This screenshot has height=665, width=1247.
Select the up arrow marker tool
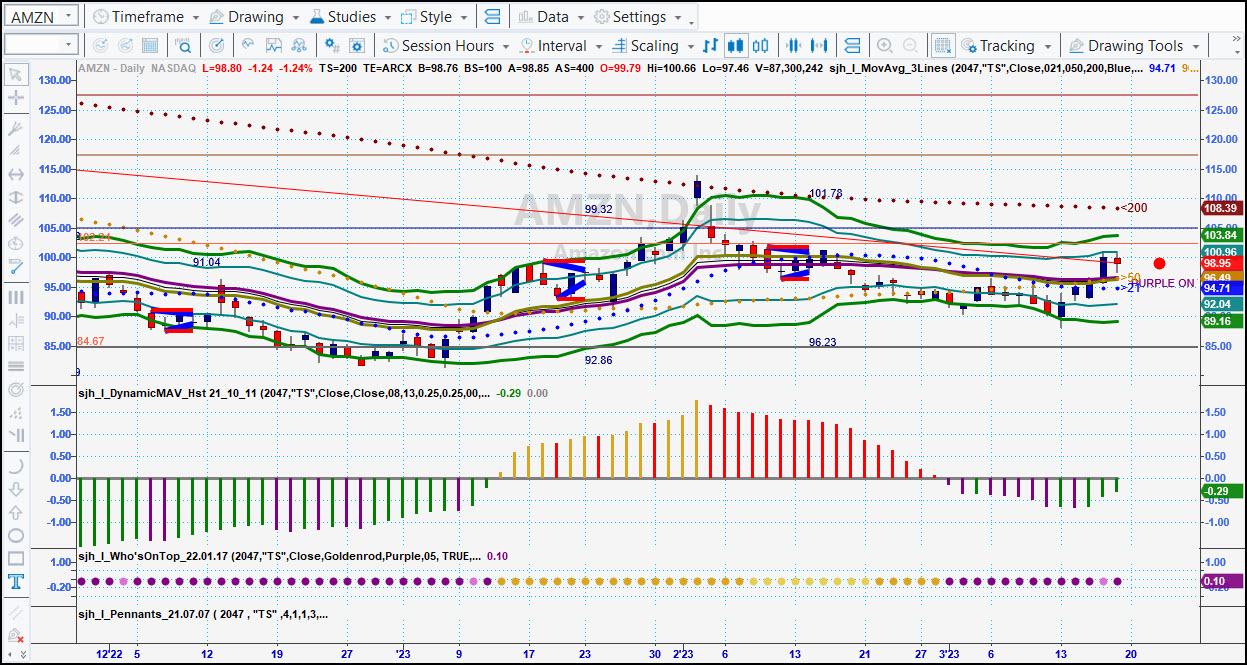click(15, 512)
